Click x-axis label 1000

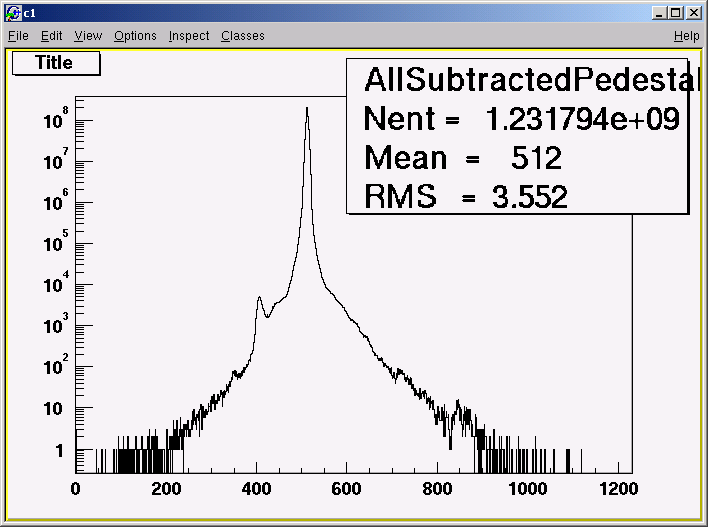click(528, 489)
